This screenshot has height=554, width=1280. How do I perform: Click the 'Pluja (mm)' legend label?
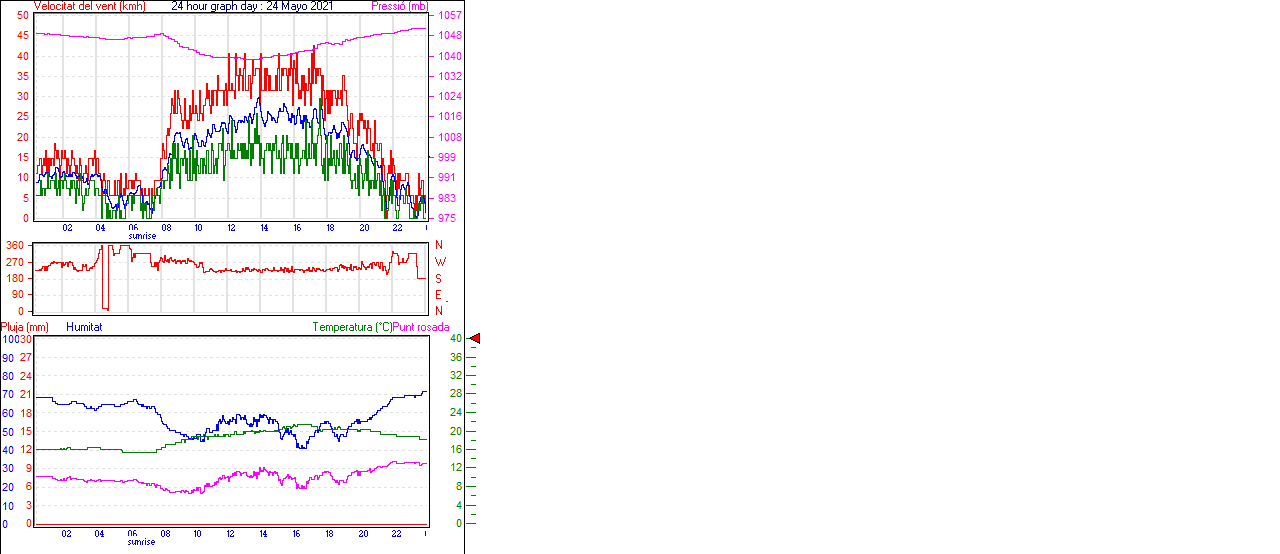tap(25, 327)
